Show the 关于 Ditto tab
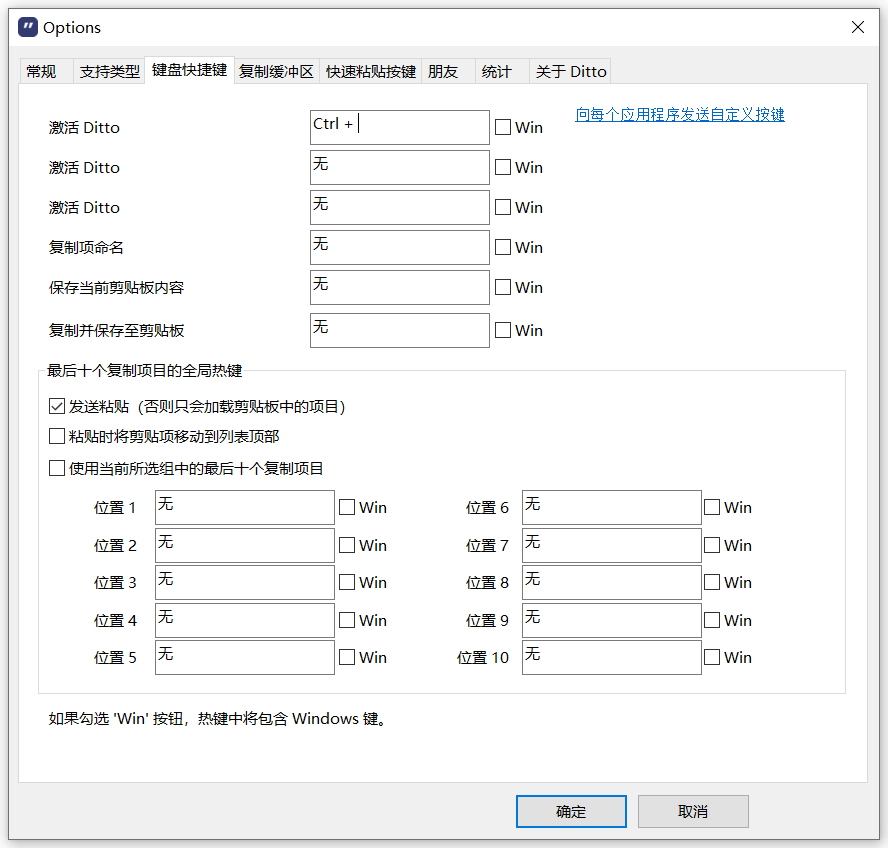This screenshot has height=848, width=888. click(x=570, y=71)
